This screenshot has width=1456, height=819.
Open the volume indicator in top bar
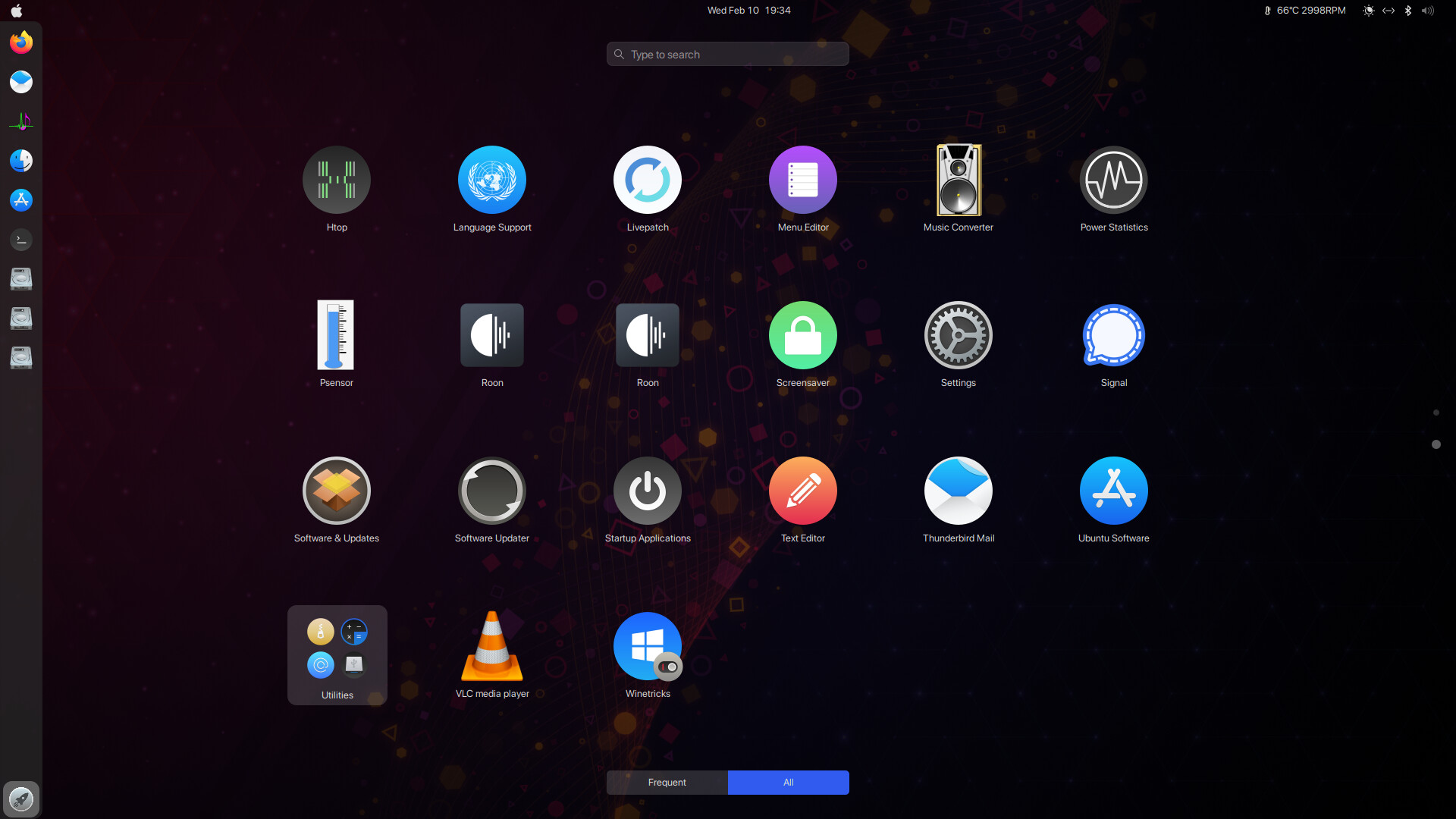1428,11
